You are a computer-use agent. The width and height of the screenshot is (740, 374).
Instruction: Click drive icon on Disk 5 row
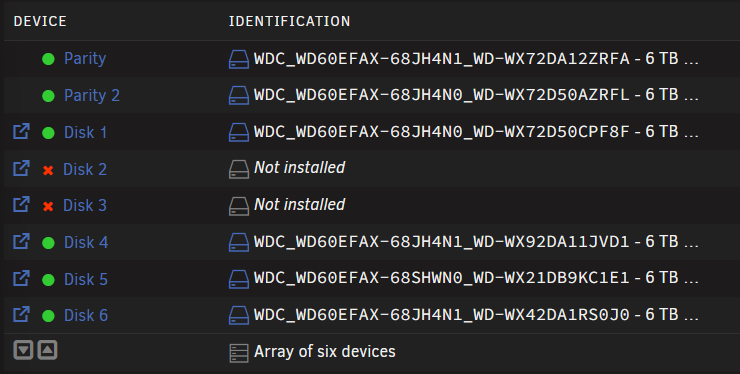coord(239,279)
